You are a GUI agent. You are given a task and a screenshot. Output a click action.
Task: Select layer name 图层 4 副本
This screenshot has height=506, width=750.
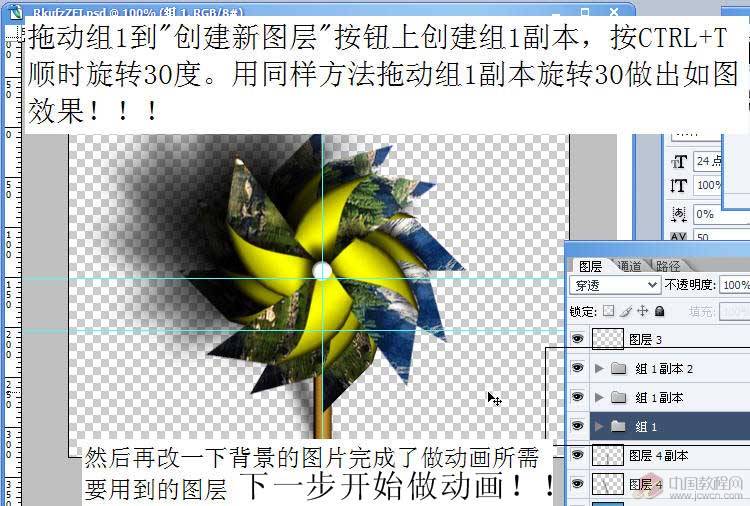point(659,455)
